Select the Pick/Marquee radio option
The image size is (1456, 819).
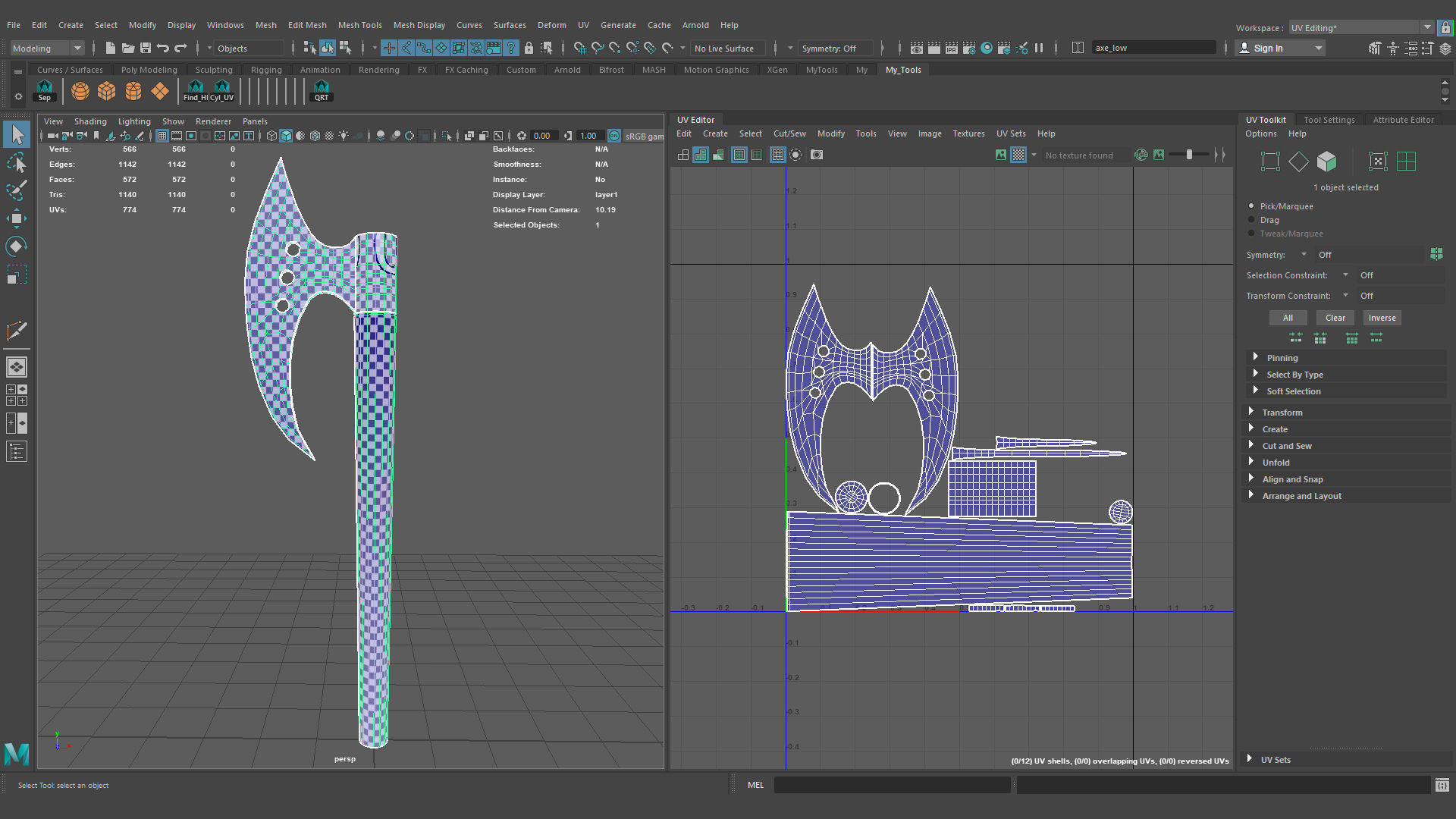tap(1252, 206)
